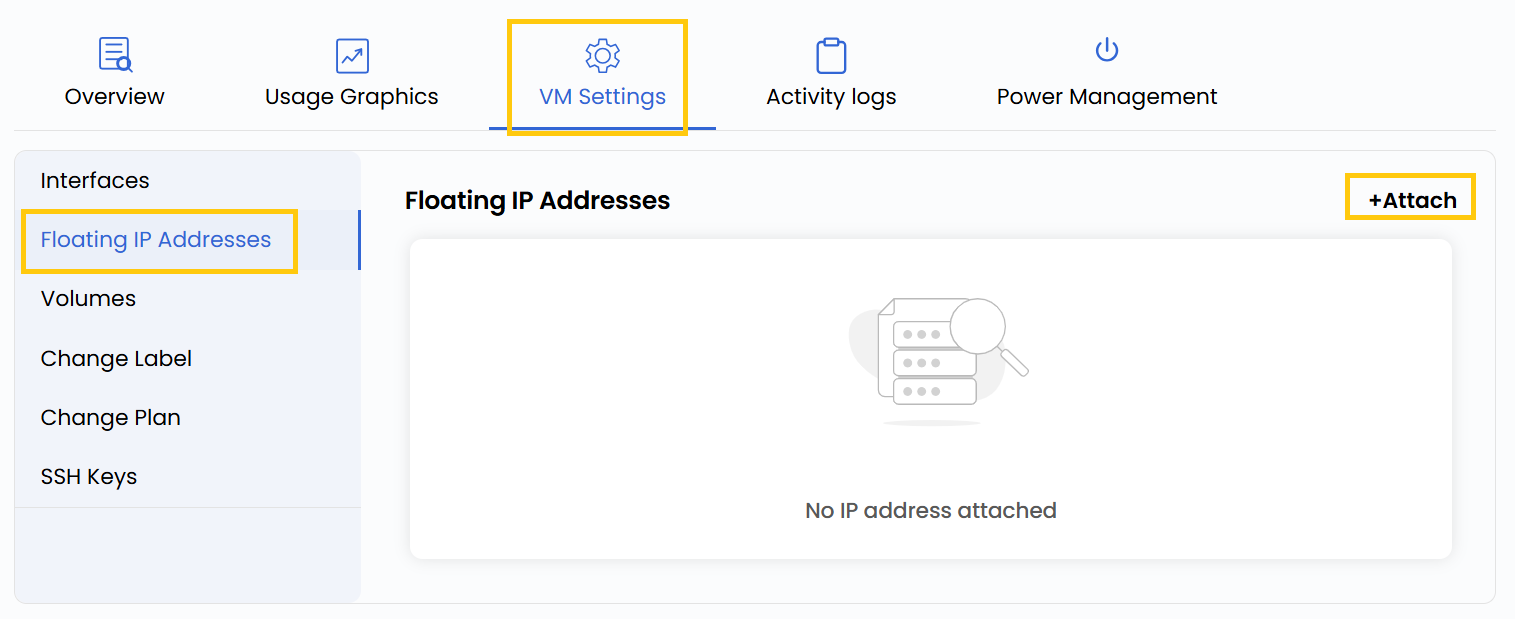The image size is (1515, 619).
Task: Open the Usage Graphics tab
Action: tap(351, 96)
